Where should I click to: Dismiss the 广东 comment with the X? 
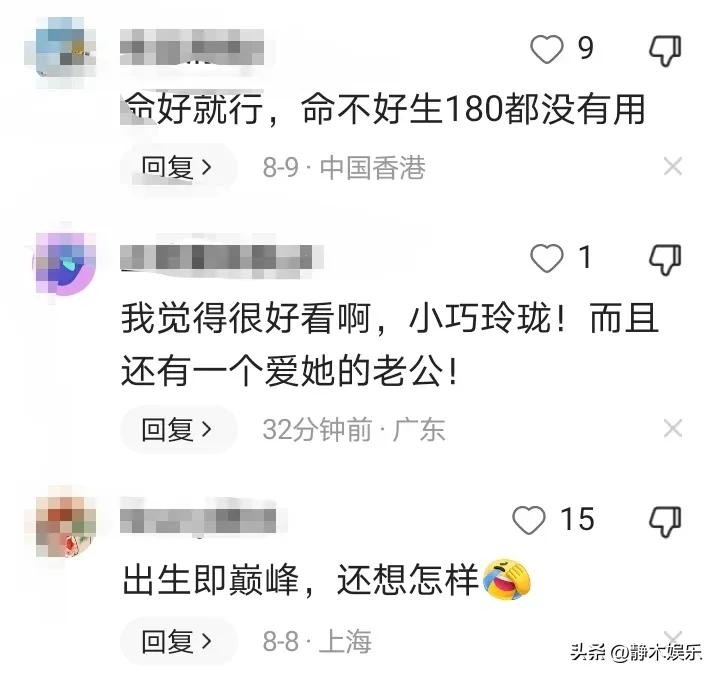point(673,429)
